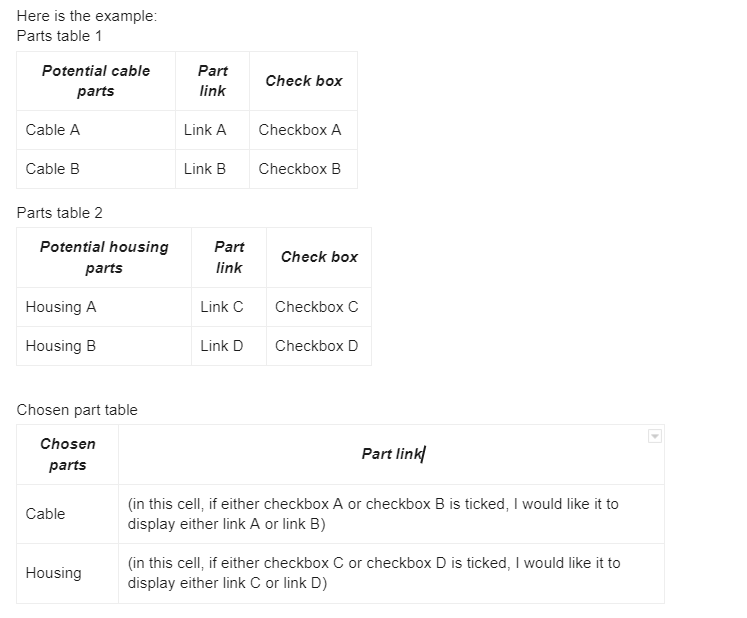This screenshot has width=747, height=618.
Task: Select the 'Housing A' cell
Action: pyautogui.click(x=104, y=307)
